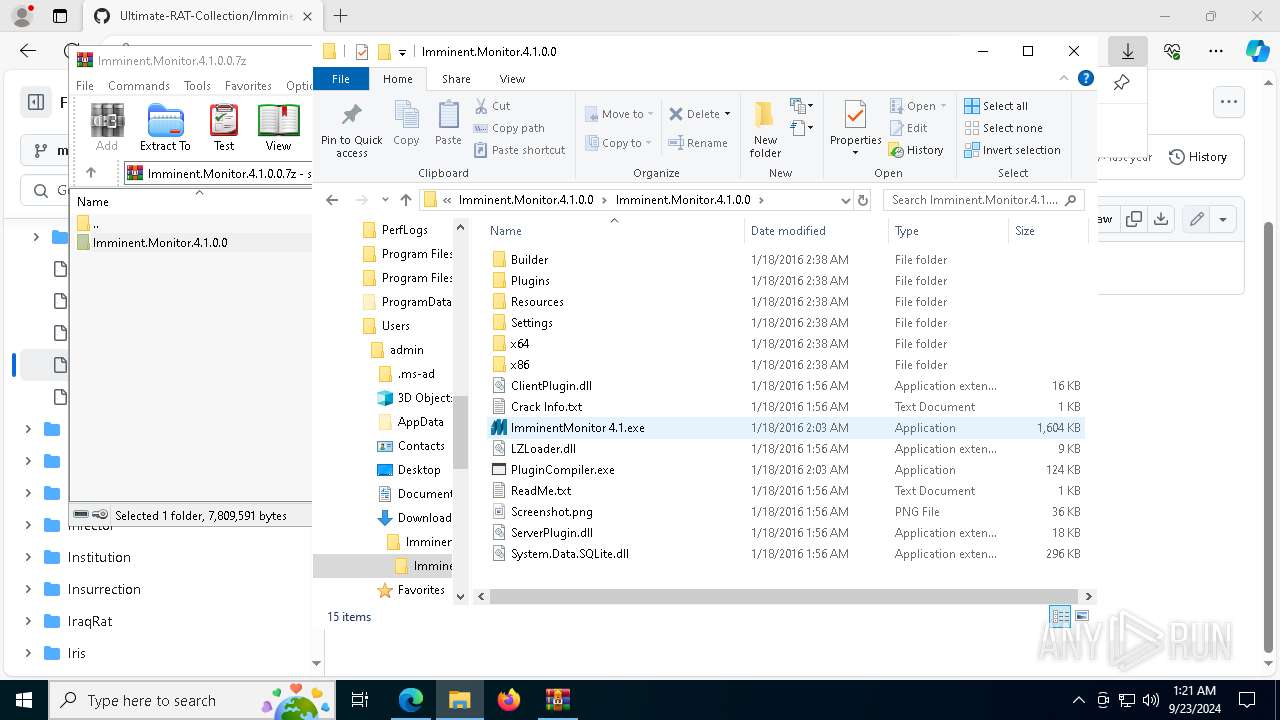The image size is (1280, 720).
Task: Expand IraqRat folder in GitHub tree
Action: [x=28, y=621]
